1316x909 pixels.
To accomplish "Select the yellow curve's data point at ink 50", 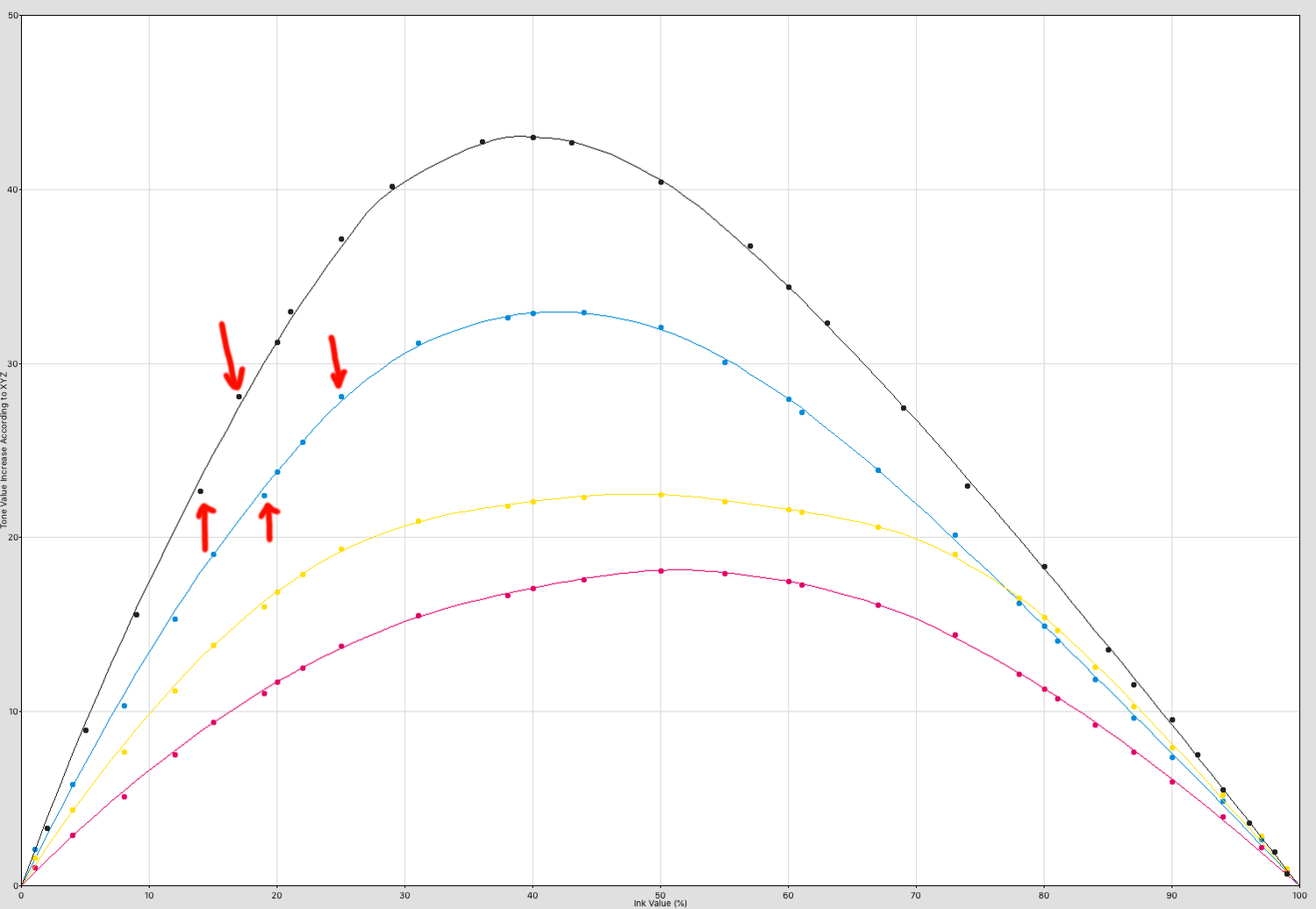I will point(661,495).
